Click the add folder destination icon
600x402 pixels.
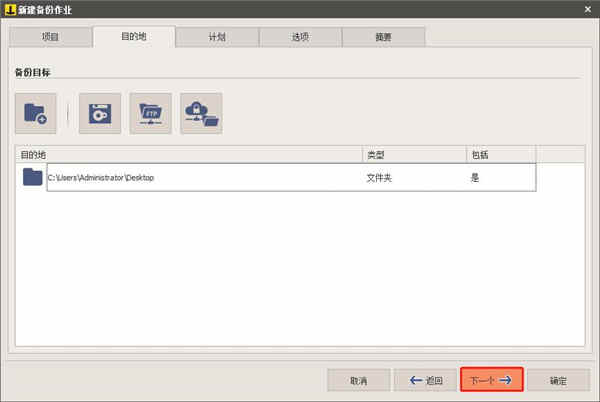[36, 113]
